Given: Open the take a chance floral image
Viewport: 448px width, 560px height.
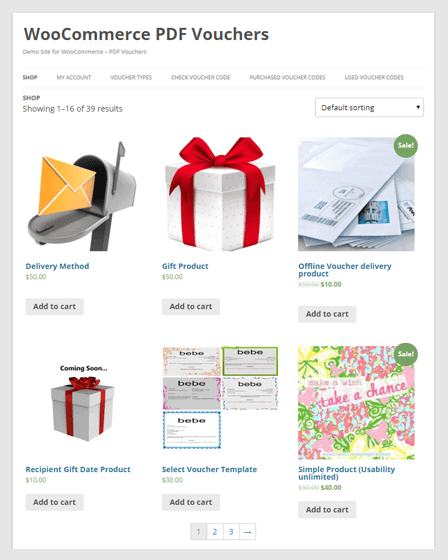Looking at the screenshot, I should pos(356,402).
